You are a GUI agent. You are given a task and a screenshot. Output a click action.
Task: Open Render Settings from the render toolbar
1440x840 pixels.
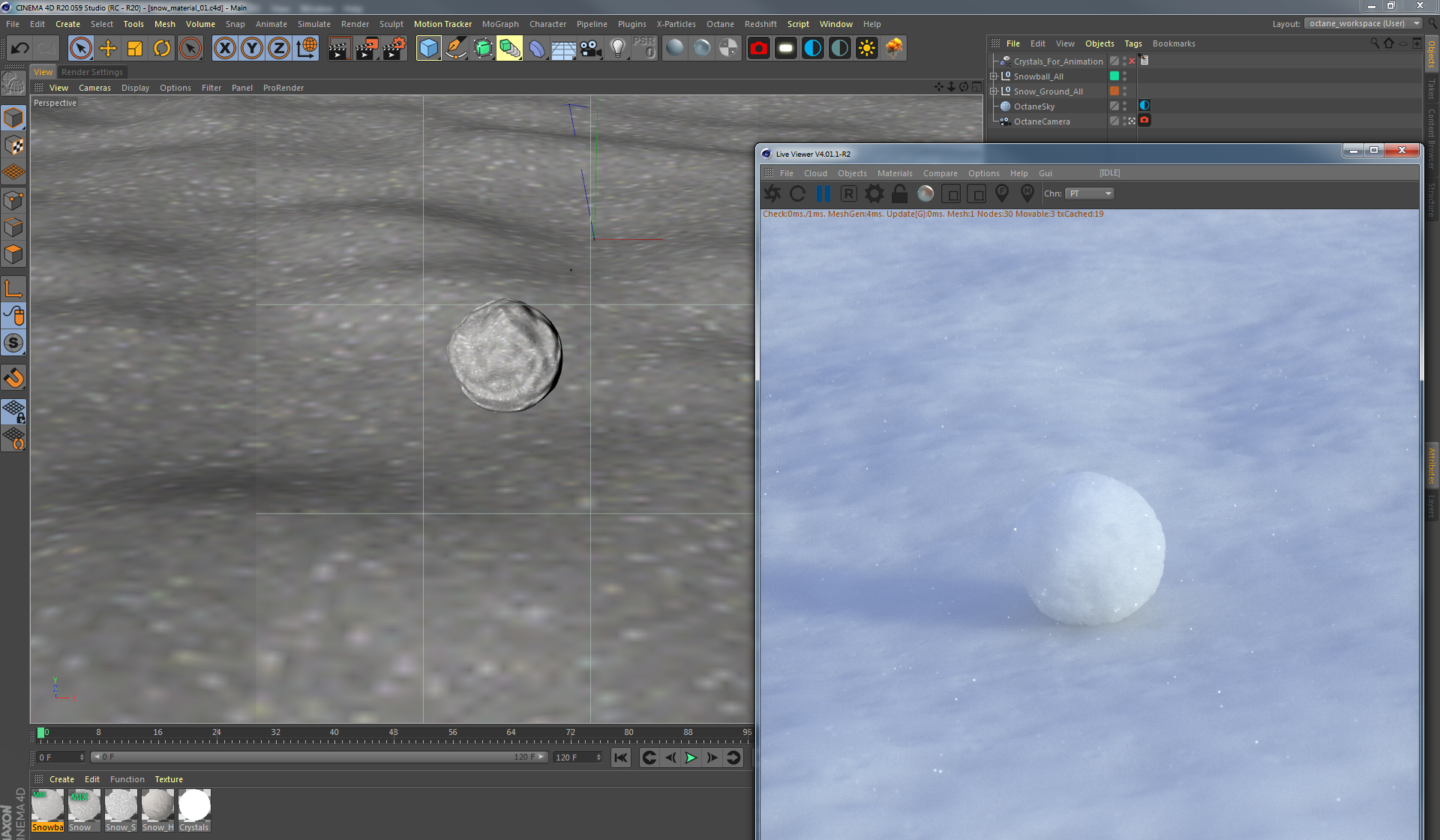[x=394, y=47]
